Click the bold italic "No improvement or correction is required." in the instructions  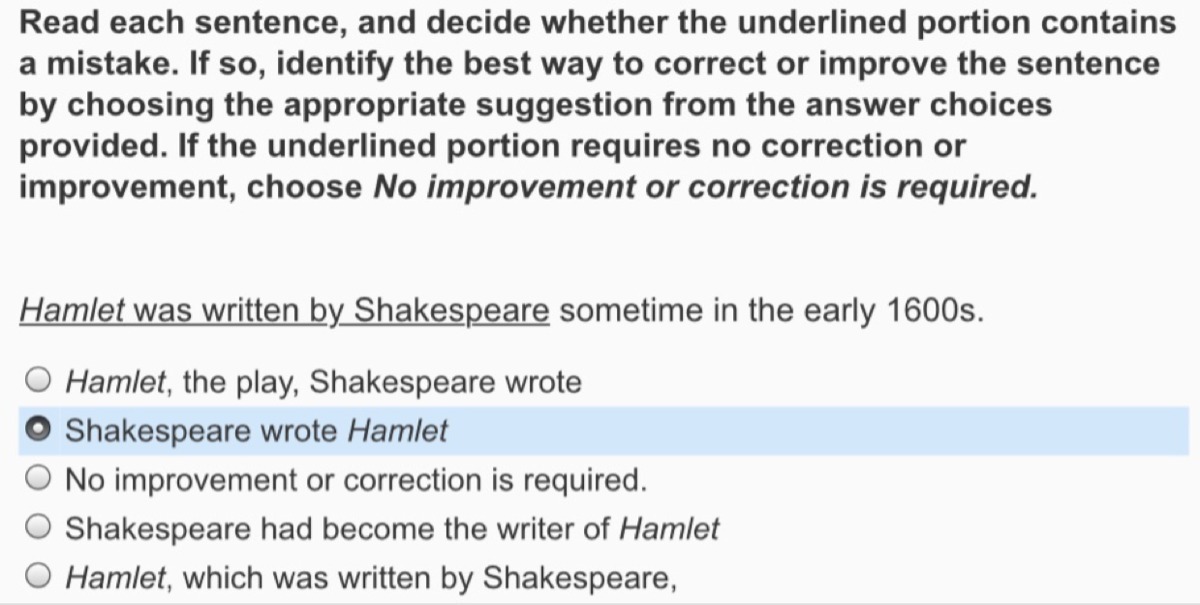click(705, 187)
